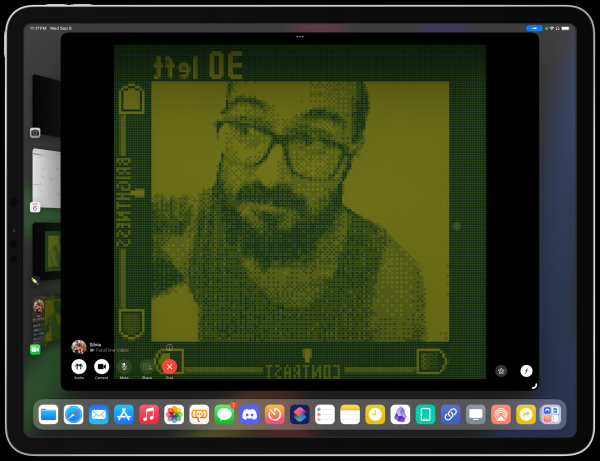Open the Files app in the dock
This screenshot has width=600, height=461.
coord(49,415)
